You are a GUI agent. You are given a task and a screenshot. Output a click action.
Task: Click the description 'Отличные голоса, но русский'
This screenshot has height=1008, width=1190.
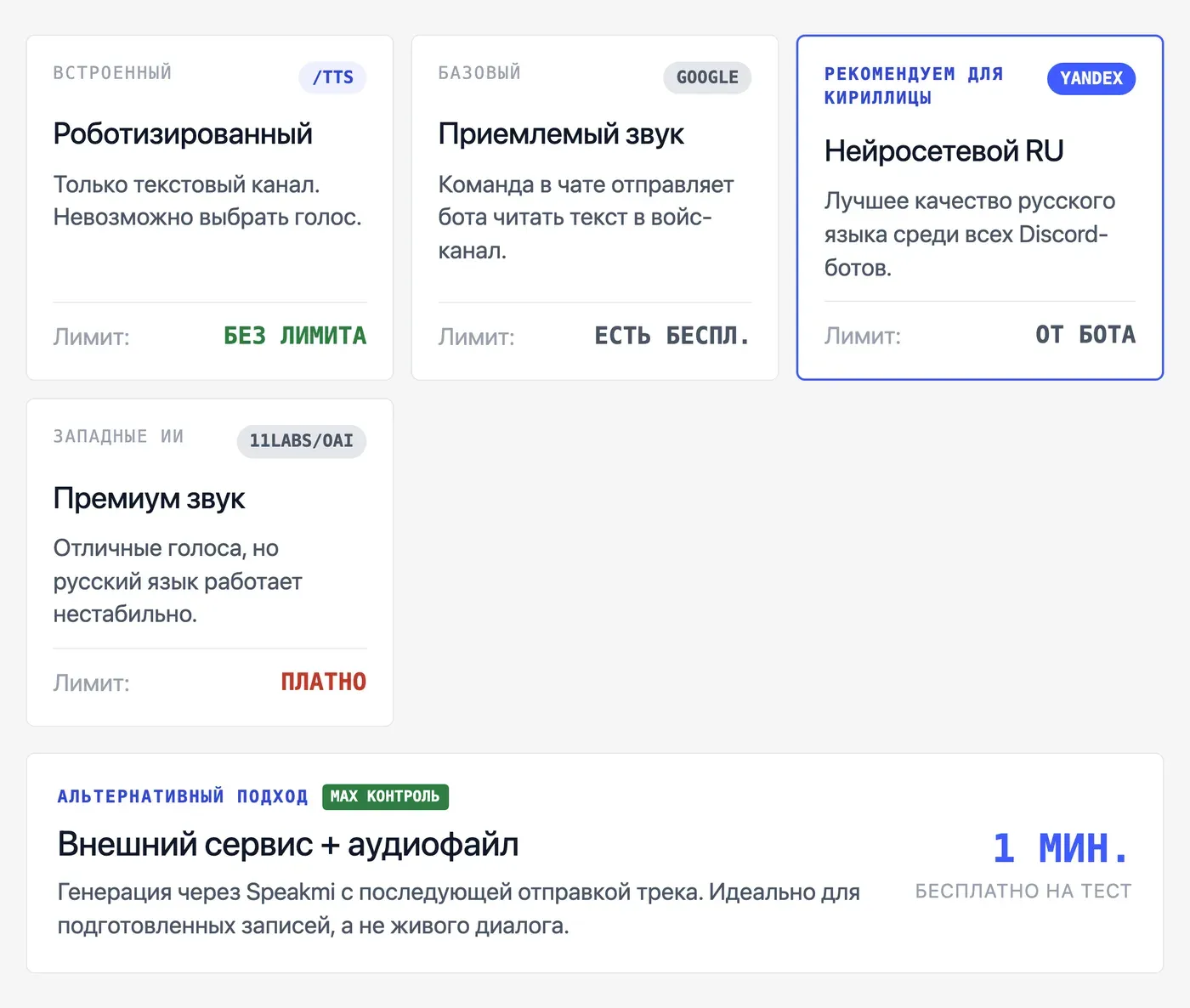[178, 581]
